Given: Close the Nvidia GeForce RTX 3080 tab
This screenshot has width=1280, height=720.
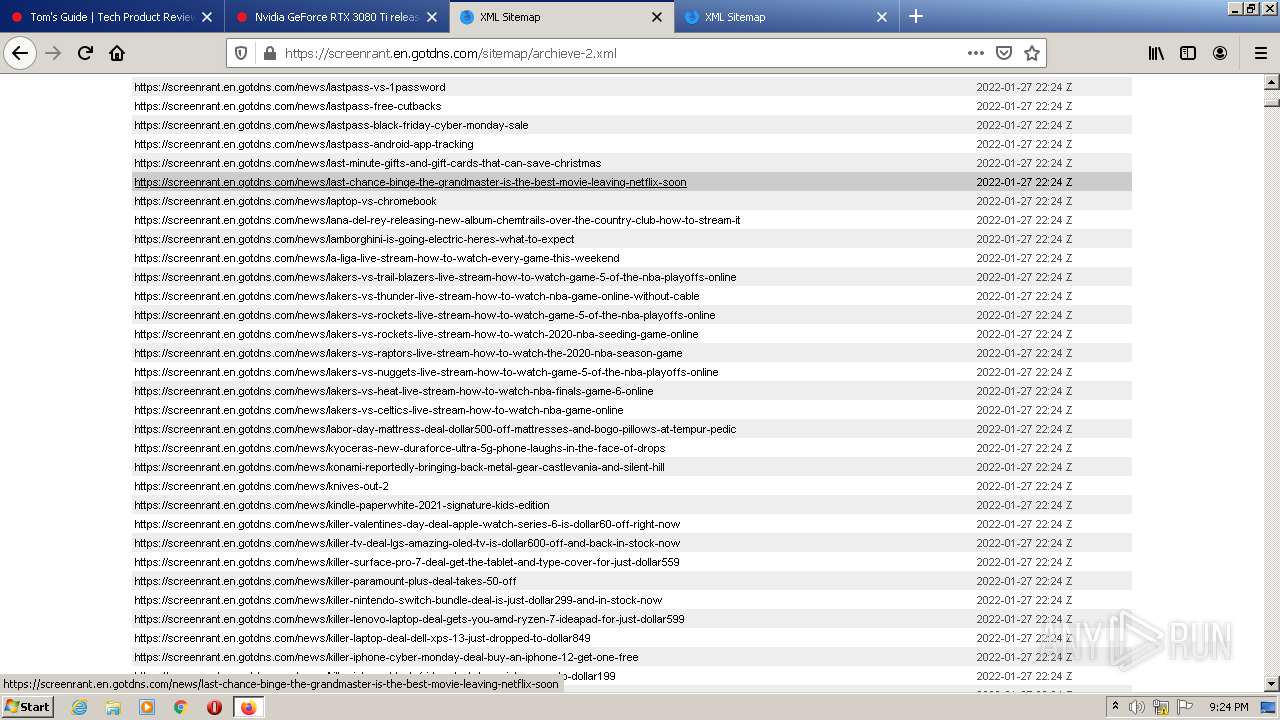Looking at the screenshot, I should pos(432,17).
